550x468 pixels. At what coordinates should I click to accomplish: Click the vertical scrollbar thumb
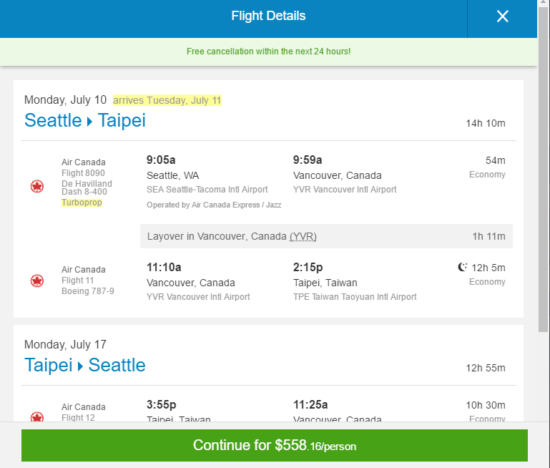[543, 167]
